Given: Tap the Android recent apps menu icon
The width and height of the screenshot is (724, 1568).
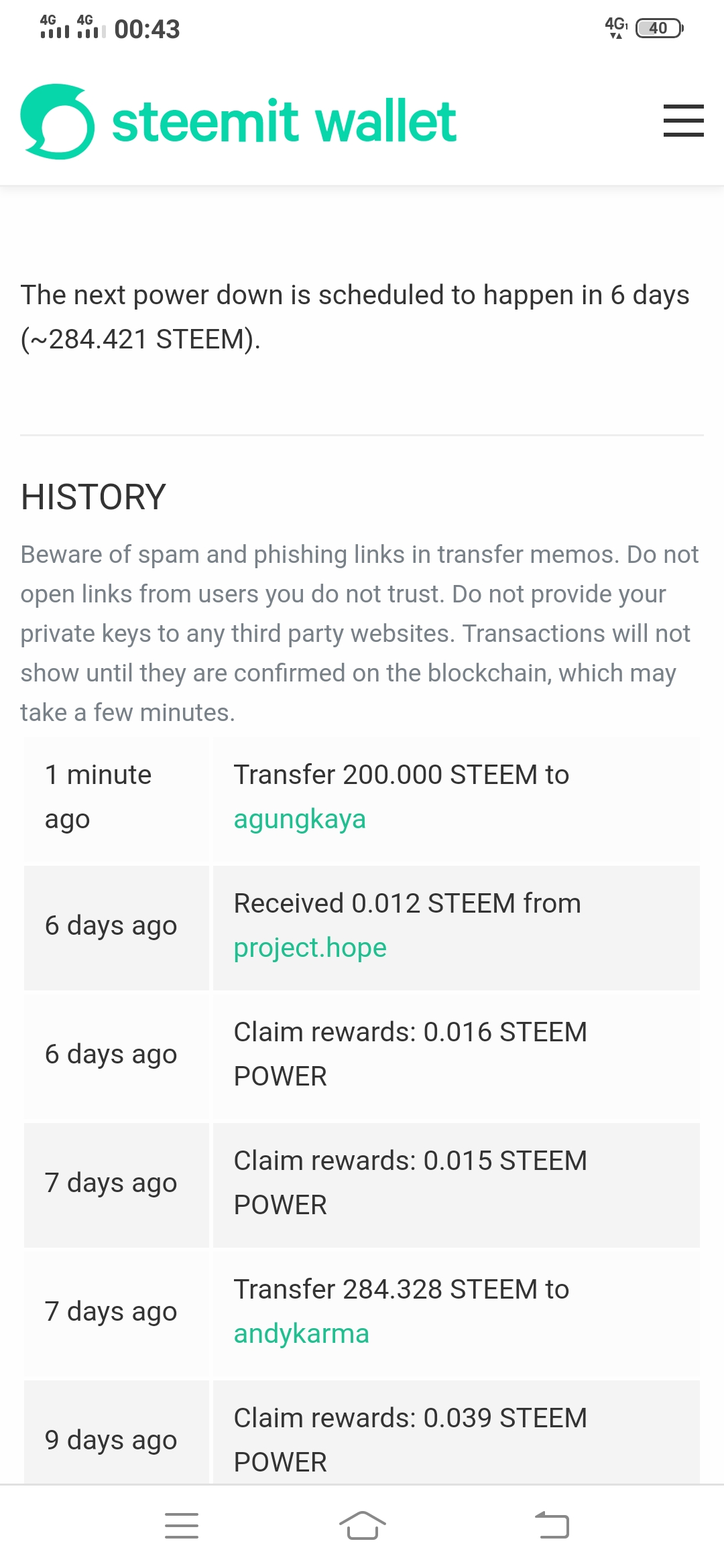Looking at the screenshot, I should (x=182, y=1526).
